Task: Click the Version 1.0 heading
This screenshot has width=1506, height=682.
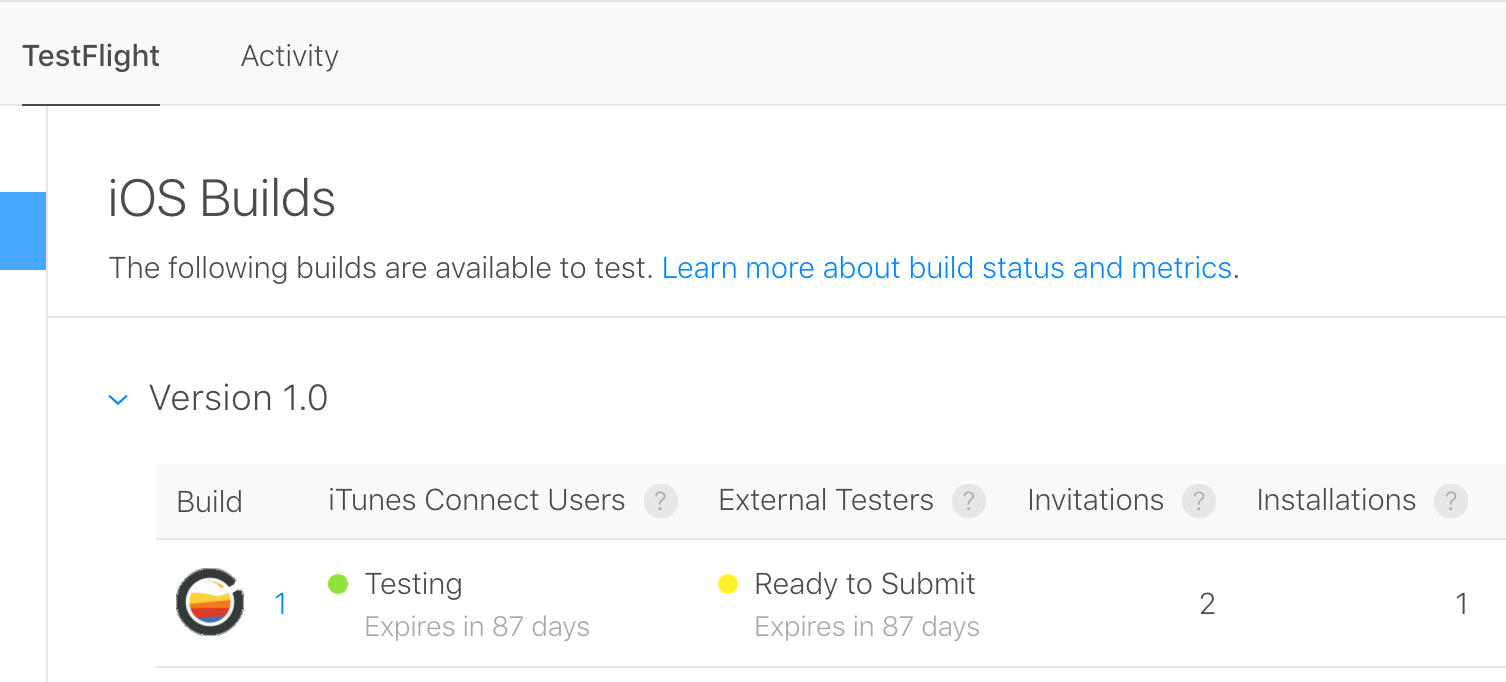Action: click(x=239, y=398)
